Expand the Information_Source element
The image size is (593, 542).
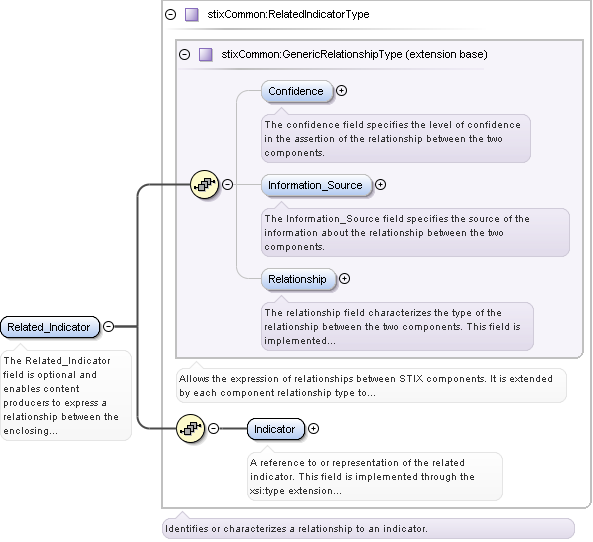[380, 185]
